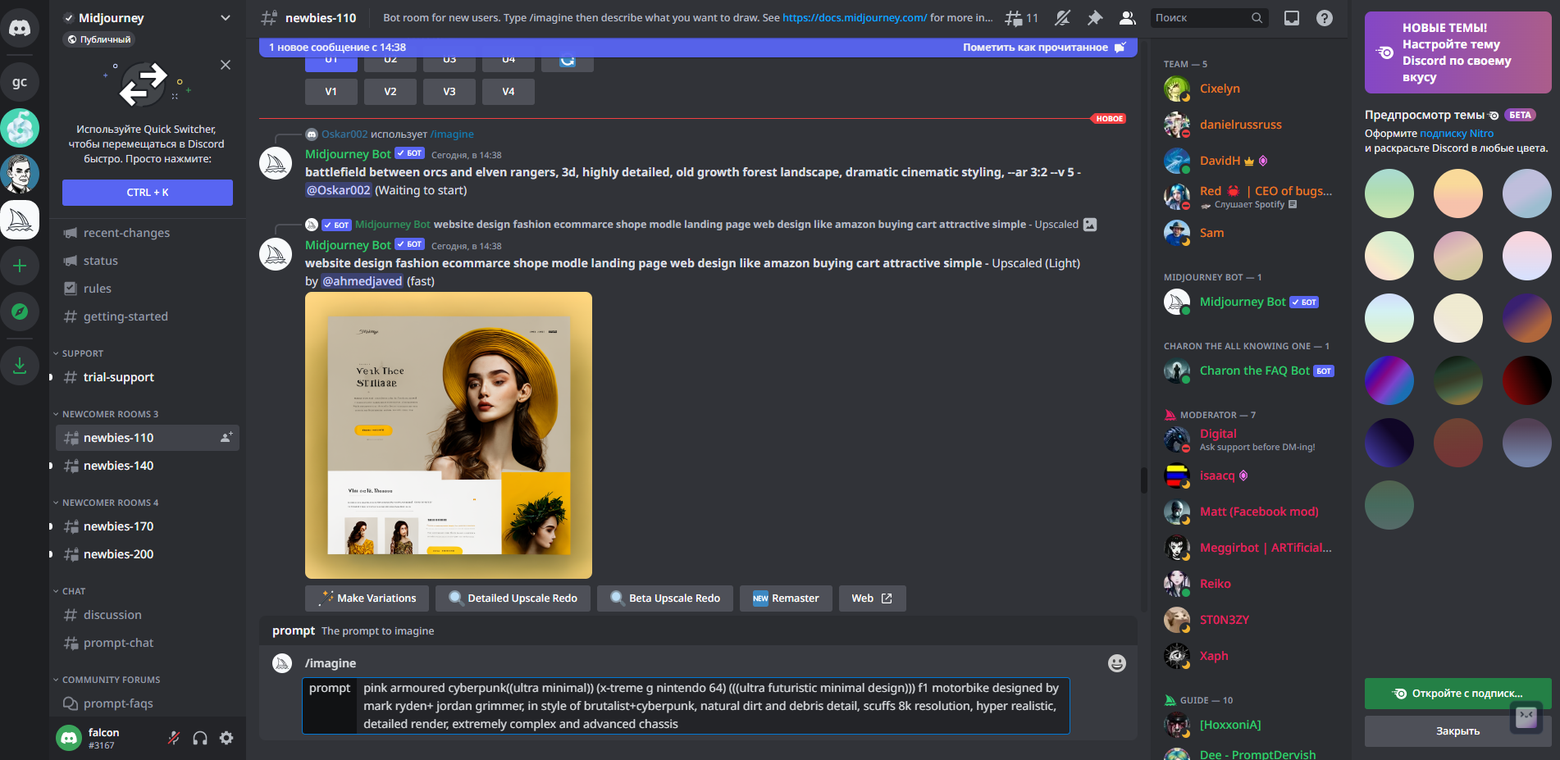
Task: Open download apps icon in server bar
Action: pyautogui.click(x=20, y=366)
